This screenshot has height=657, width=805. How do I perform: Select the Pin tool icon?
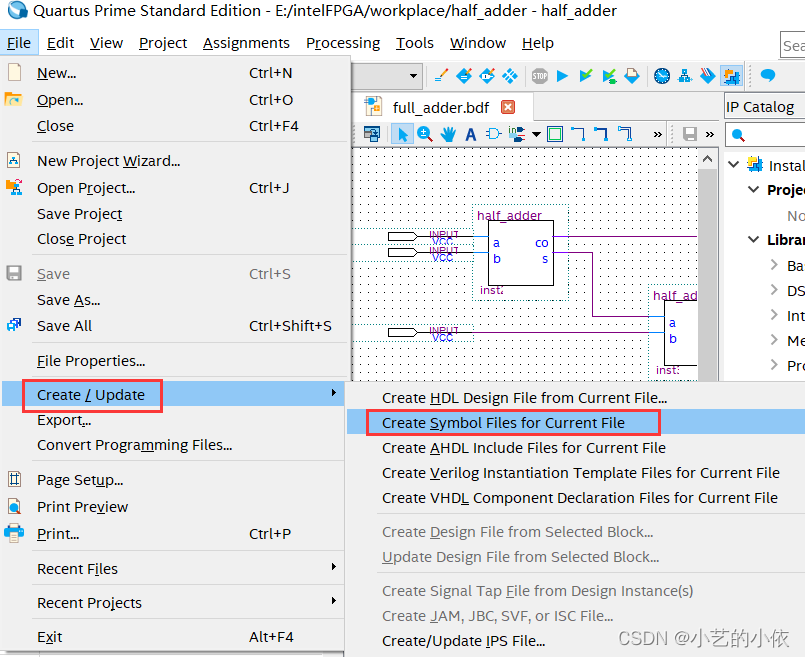(516, 134)
